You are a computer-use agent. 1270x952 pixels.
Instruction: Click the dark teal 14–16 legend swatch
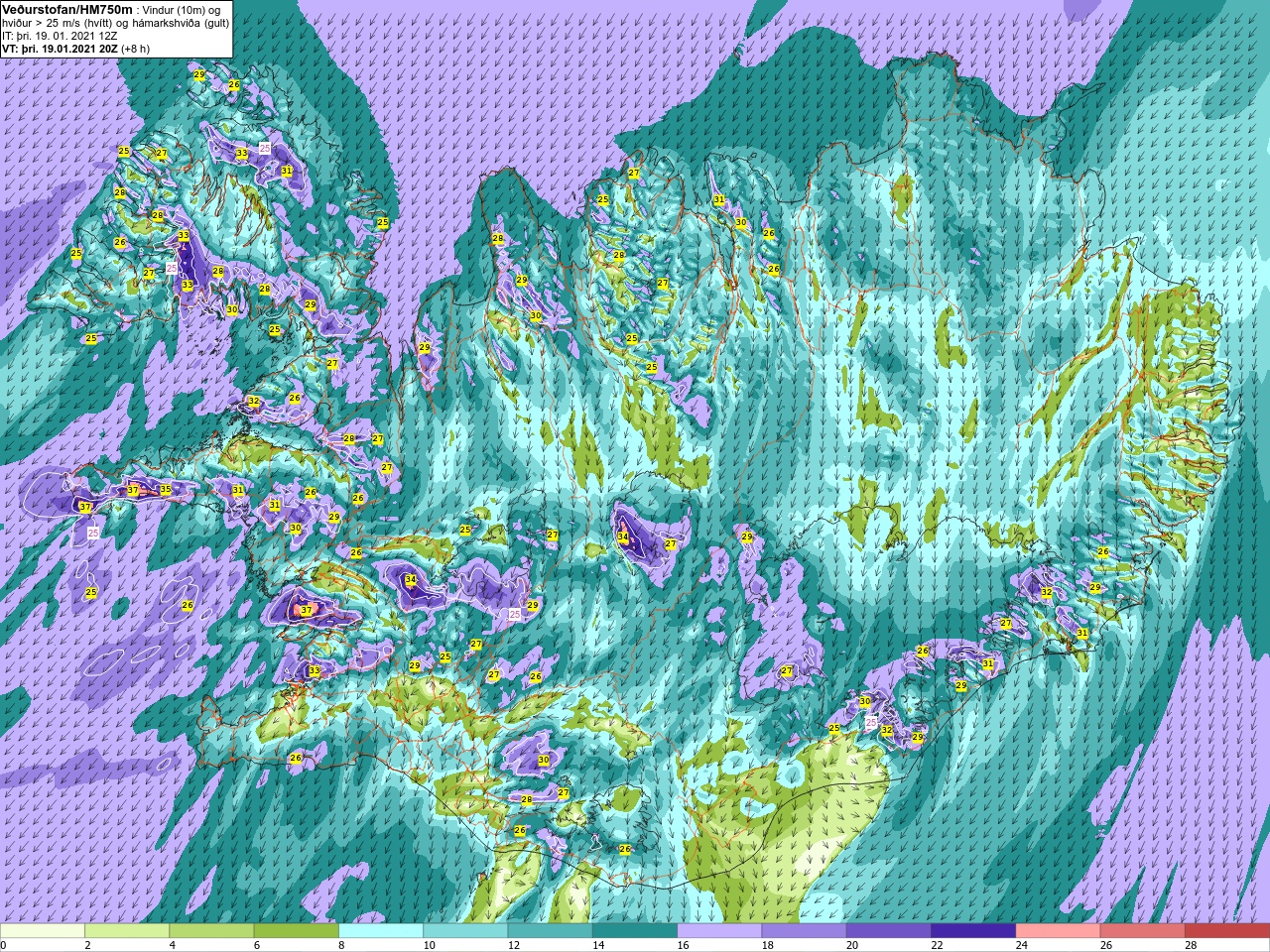point(635,931)
